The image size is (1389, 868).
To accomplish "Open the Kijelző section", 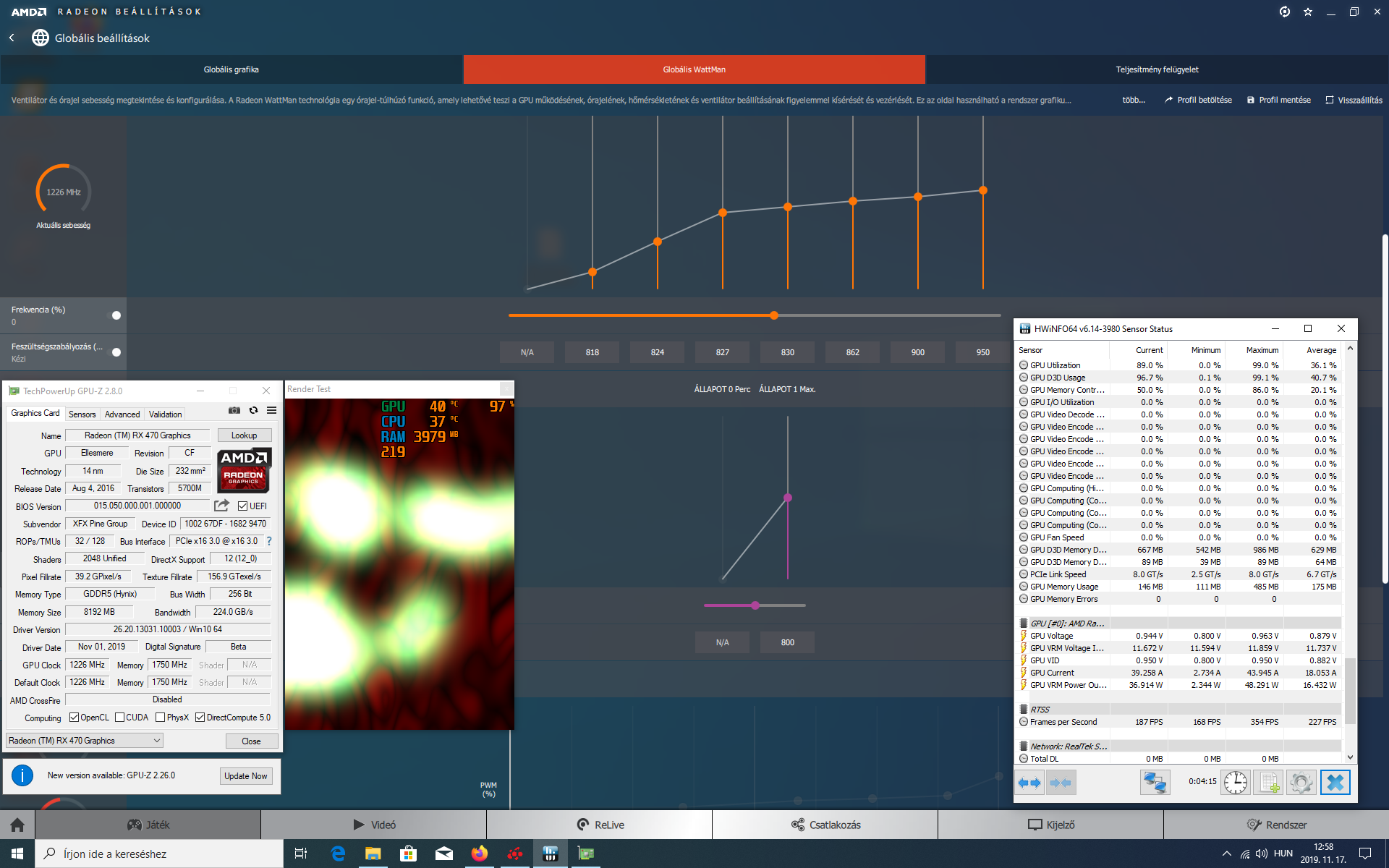I will pyautogui.click(x=1051, y=825).
